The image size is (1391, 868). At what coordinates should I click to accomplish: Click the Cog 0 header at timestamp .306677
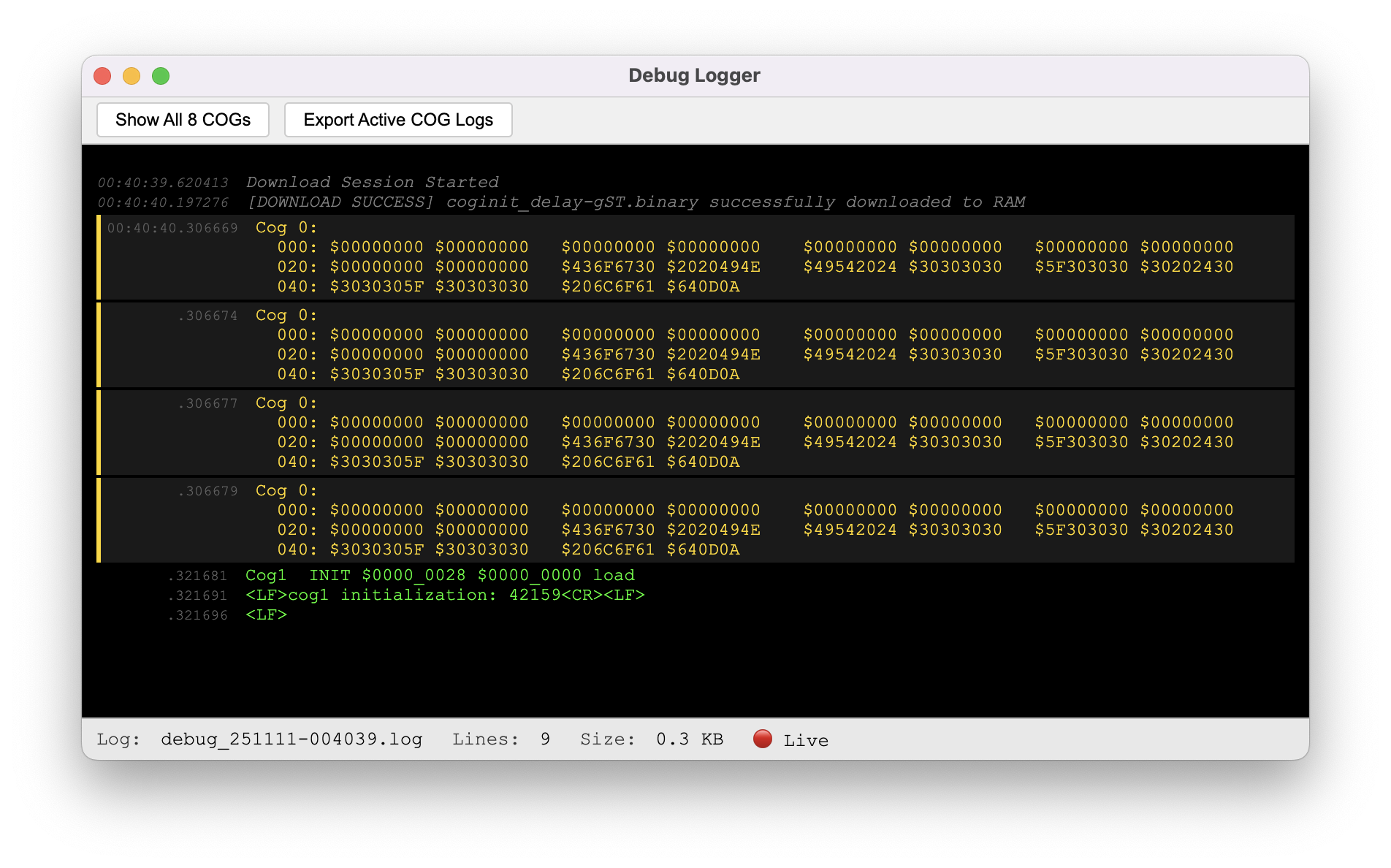coord(286,403)
